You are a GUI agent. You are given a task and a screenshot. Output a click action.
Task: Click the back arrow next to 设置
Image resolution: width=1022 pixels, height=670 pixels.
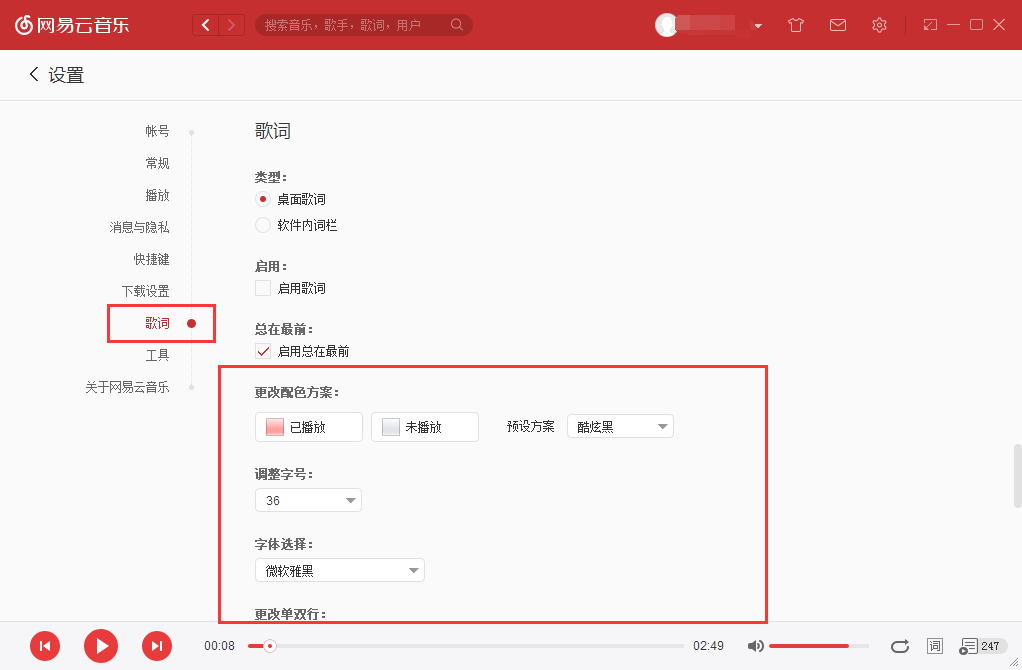click(x=33, y=74)
